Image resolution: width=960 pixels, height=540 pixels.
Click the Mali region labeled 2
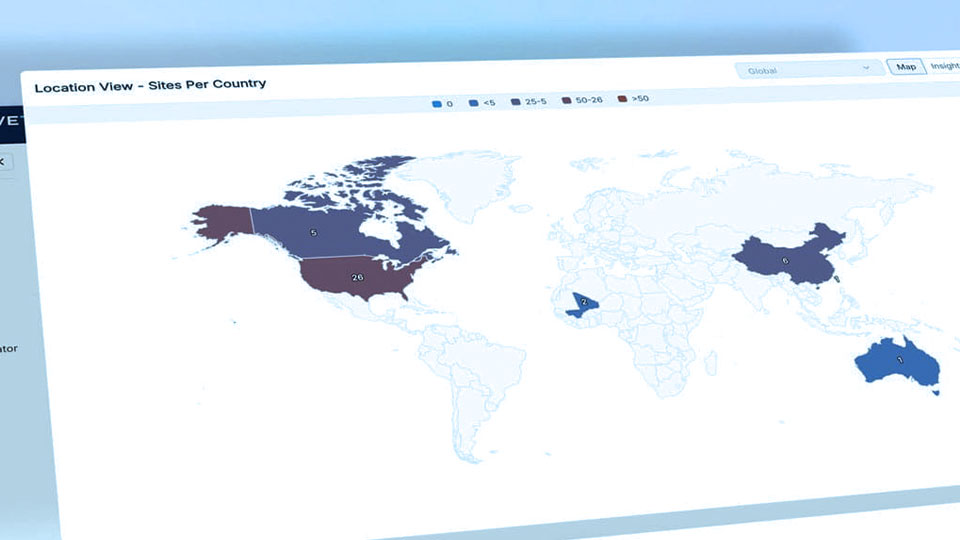pyautogui.click(x=583, y=302)
